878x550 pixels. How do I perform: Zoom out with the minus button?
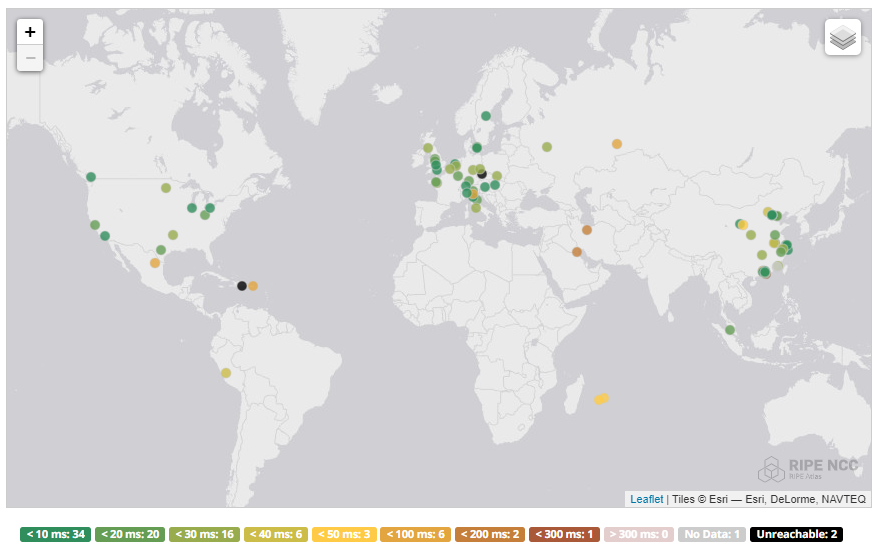pyautogui.click(x=30, y=58)
